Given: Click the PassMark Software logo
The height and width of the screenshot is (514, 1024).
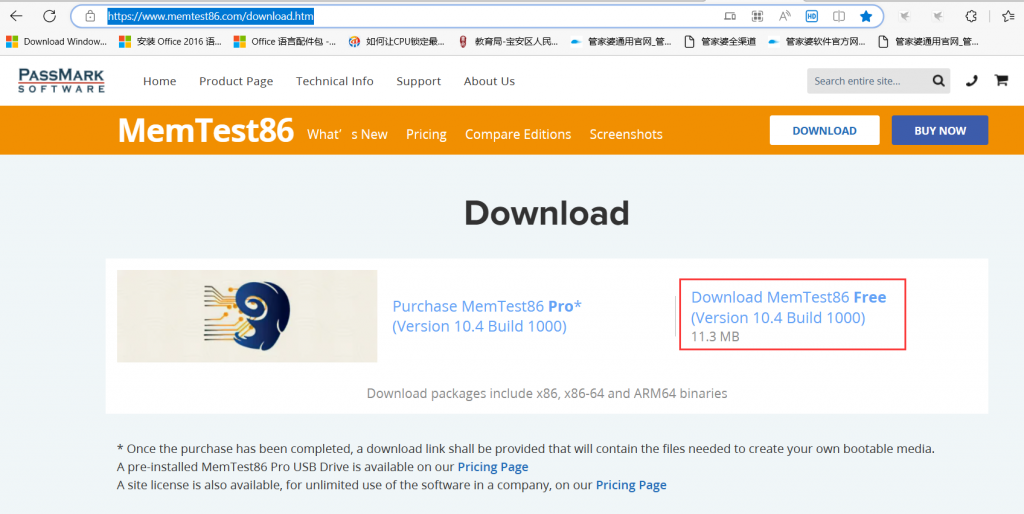Looking at the screenshot, I should click(x=61, y=80).
